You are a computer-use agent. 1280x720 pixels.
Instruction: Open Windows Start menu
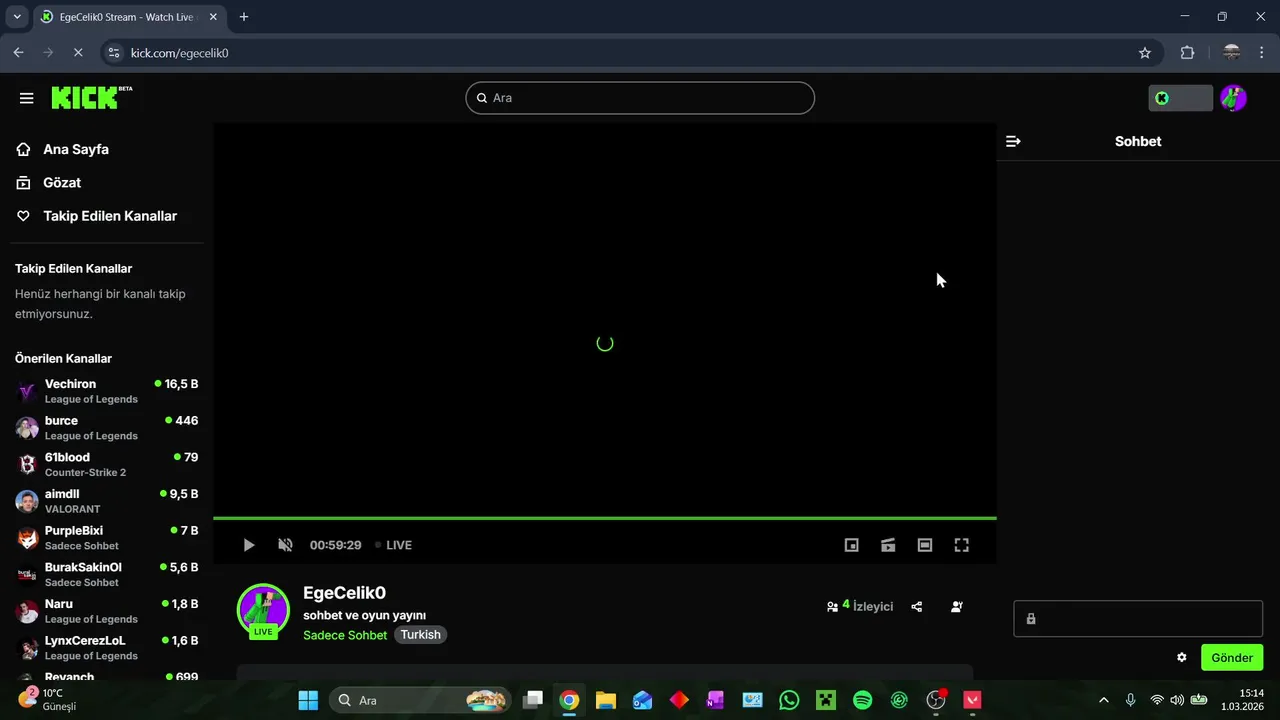[308, 700]
